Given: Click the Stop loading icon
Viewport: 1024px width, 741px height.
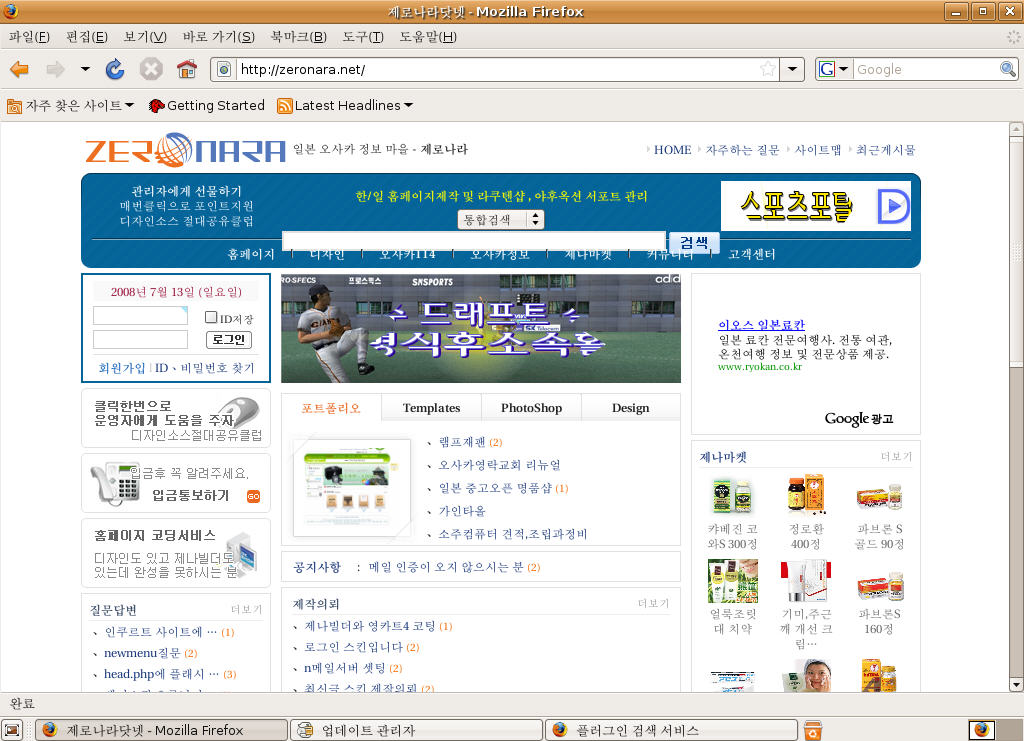Looking at the screenshot, I should [x=150, y=69].
